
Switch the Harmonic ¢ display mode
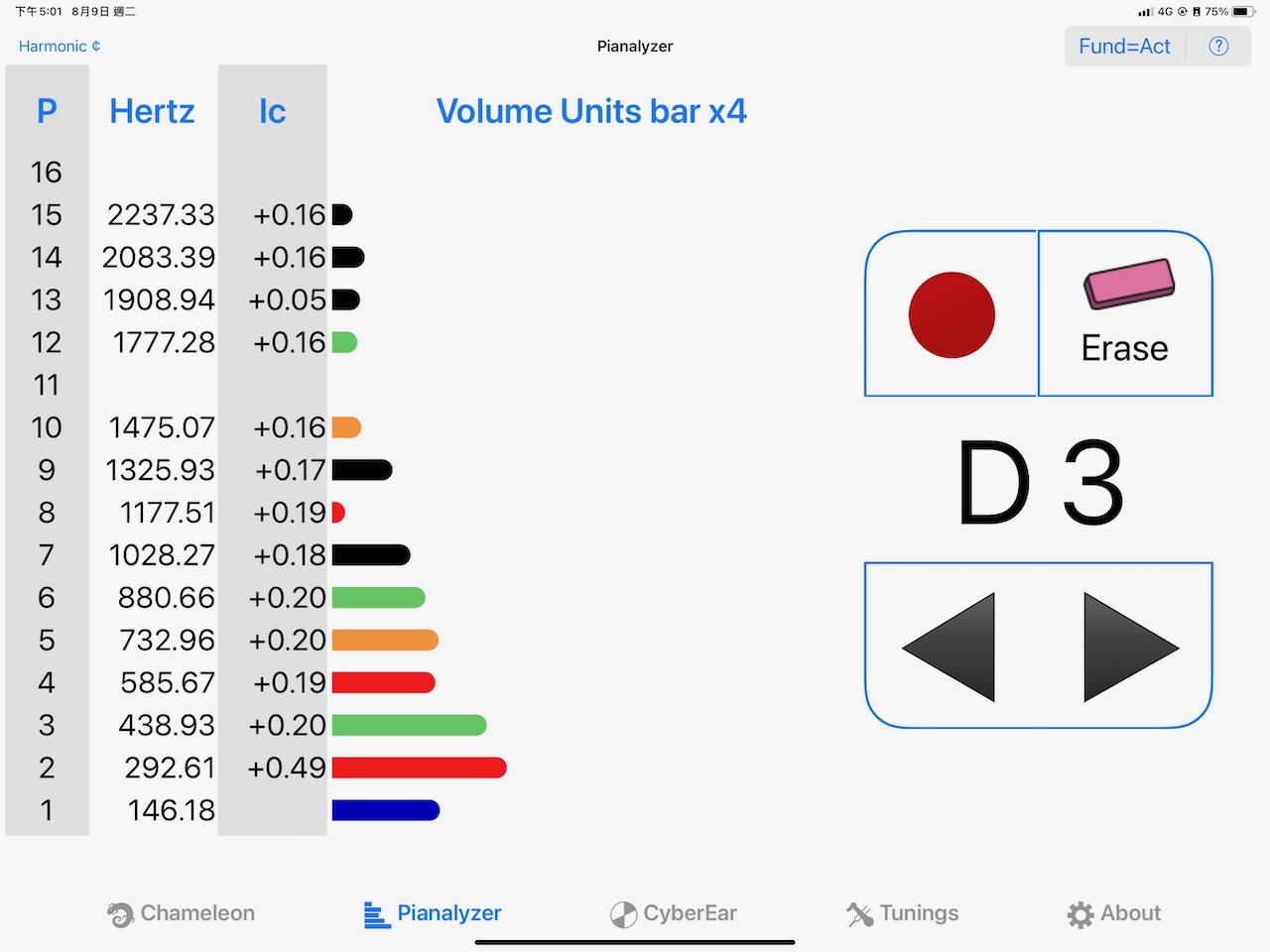coord(60,47)
